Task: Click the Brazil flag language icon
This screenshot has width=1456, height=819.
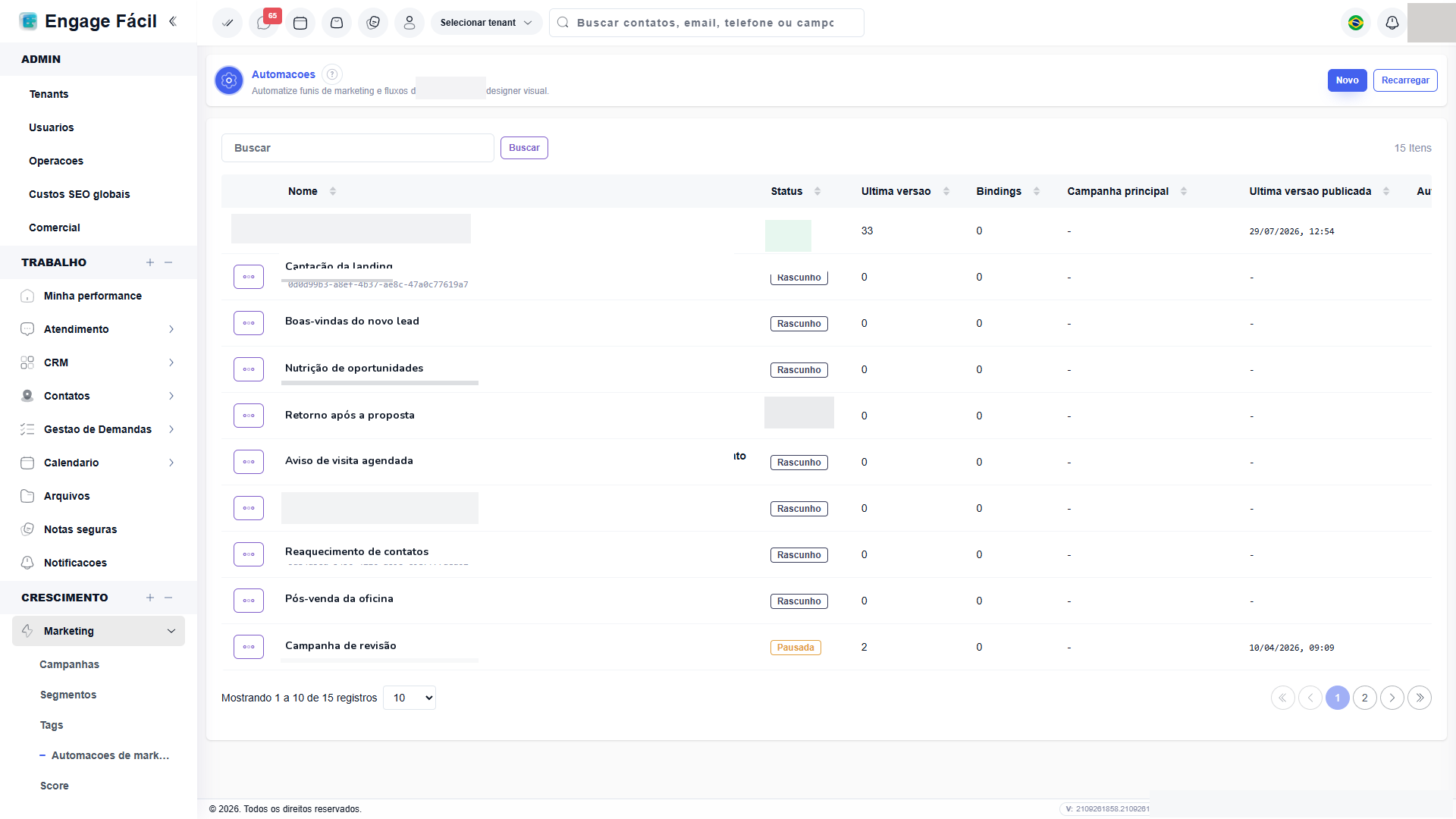Action: click(x=1356, y=23)
